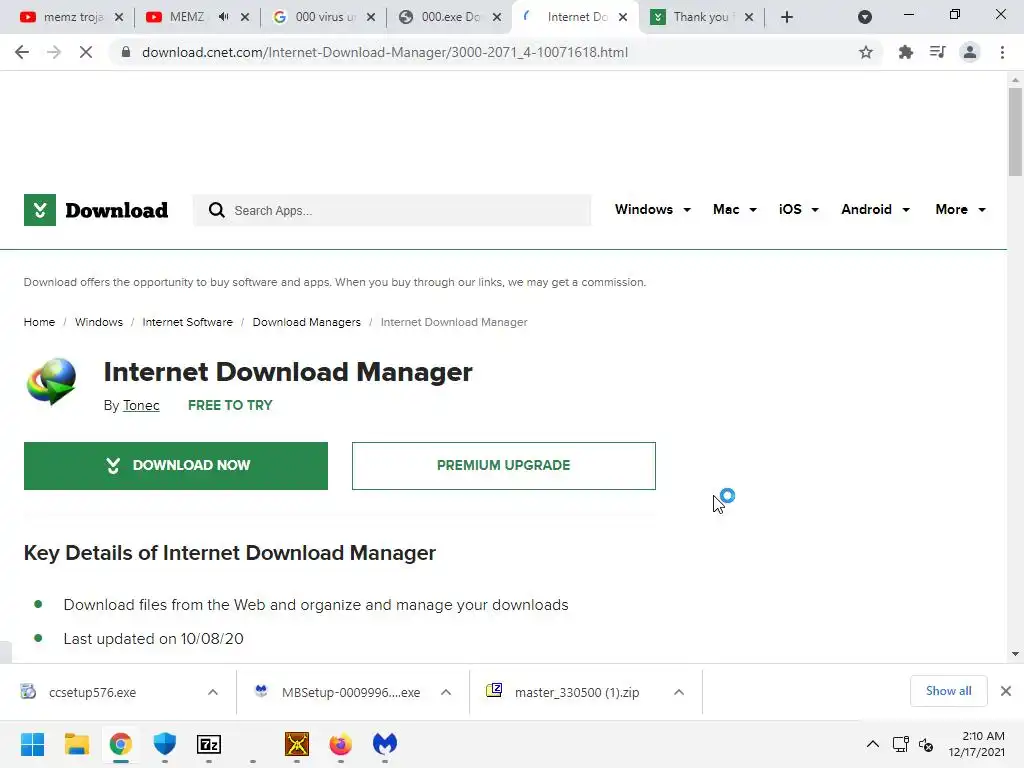Viewport: 1024px width, 768px height.
Task: Open the ccsetup576.exe downloaded file
Action: tap(93, 692)
